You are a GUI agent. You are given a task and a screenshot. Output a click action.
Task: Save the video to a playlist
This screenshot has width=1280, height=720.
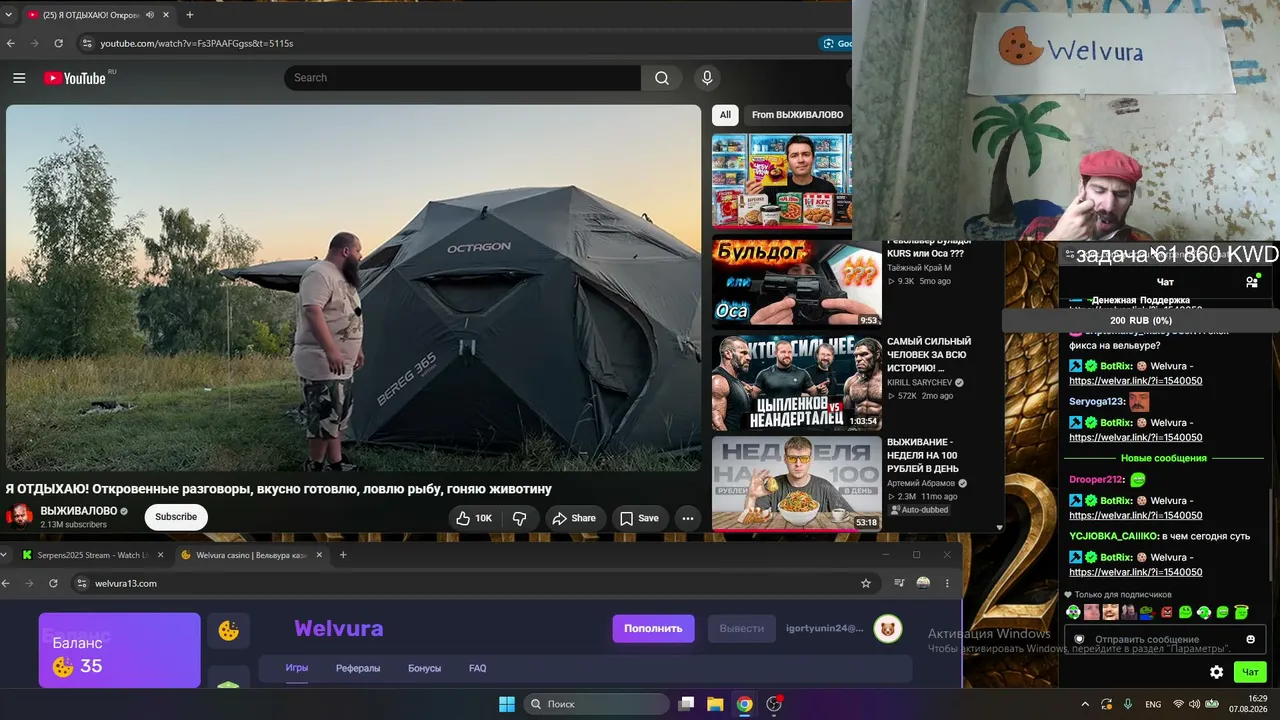639,518
